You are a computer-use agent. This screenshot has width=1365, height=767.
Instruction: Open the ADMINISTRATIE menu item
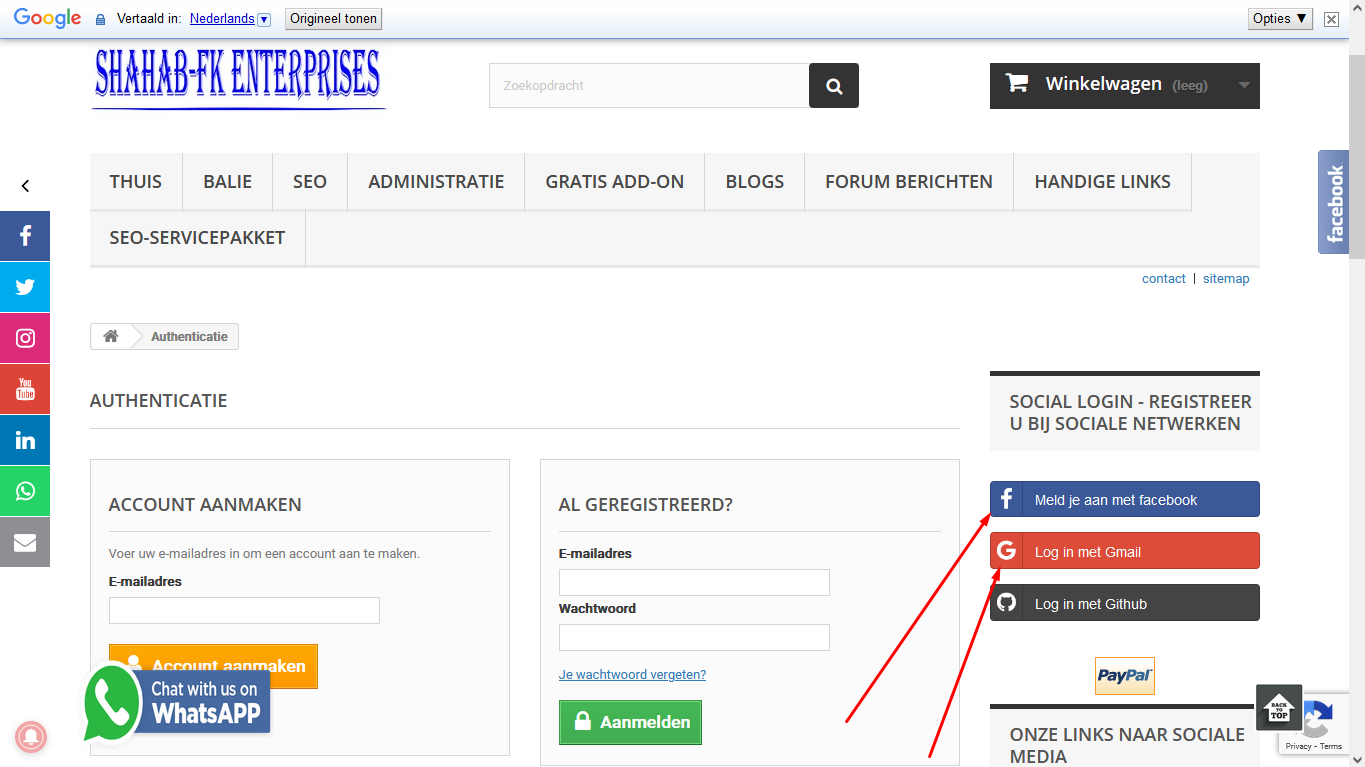tap(436, 182)
